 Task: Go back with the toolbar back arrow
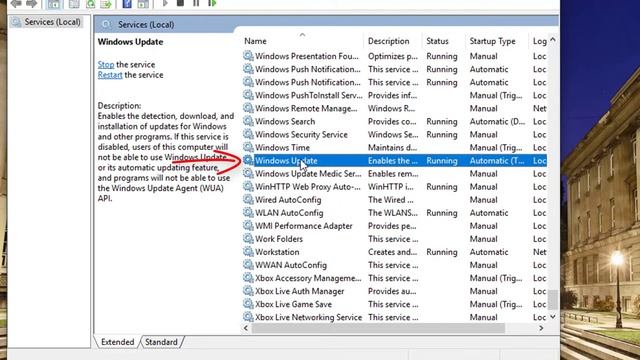pos(16,4)
